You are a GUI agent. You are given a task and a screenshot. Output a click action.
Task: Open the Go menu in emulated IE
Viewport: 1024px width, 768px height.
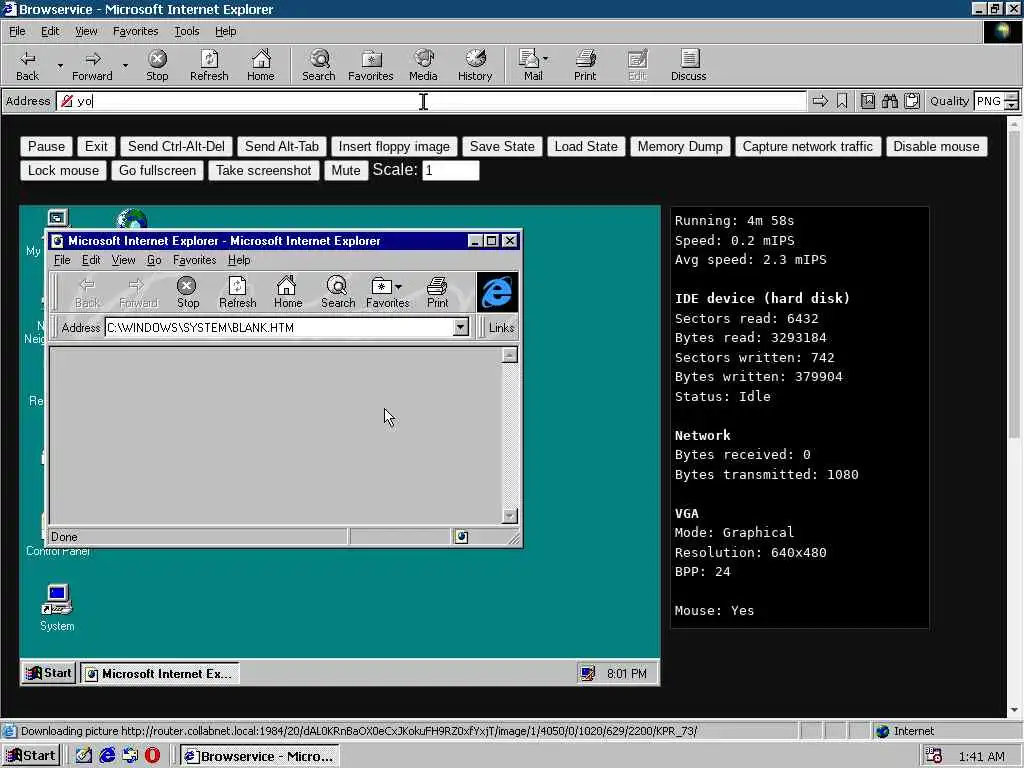pyautogui.click(x=154, y=260)
